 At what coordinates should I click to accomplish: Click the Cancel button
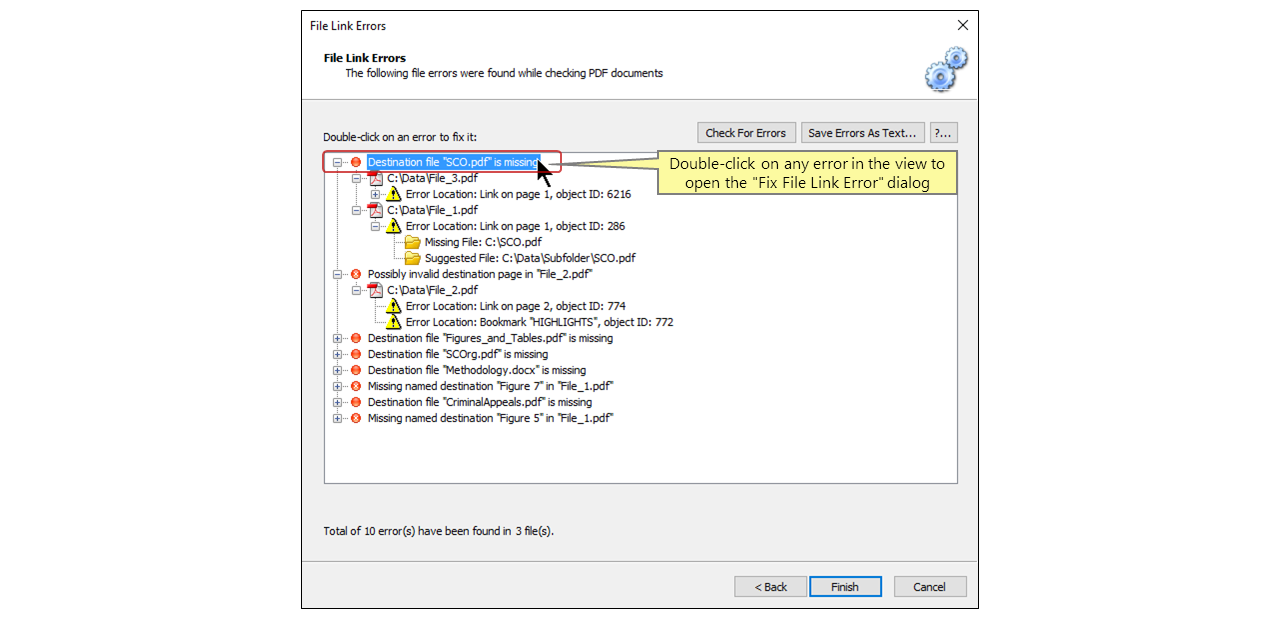click(x=930, y=587)
